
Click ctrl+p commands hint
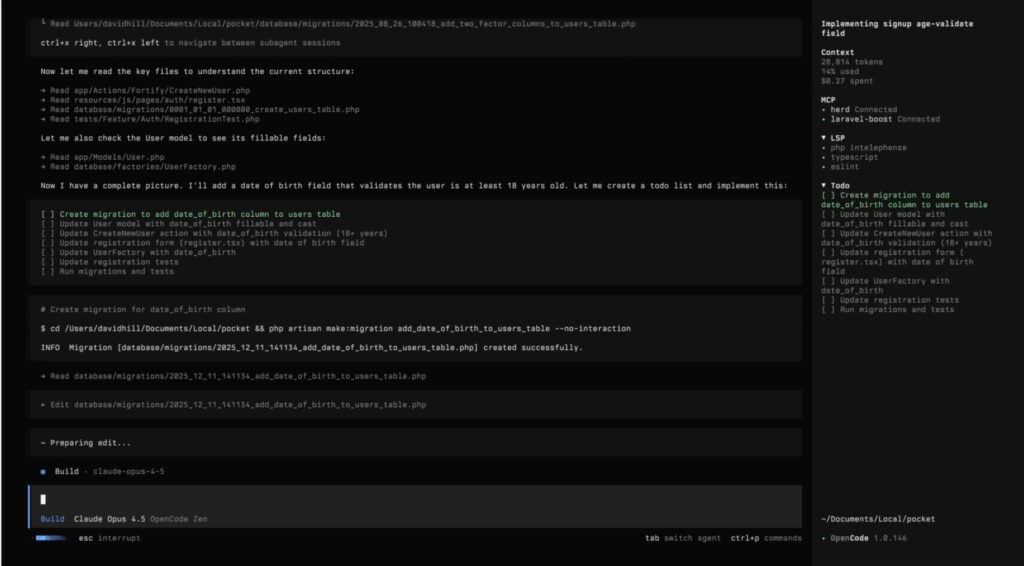coord(766,538)
